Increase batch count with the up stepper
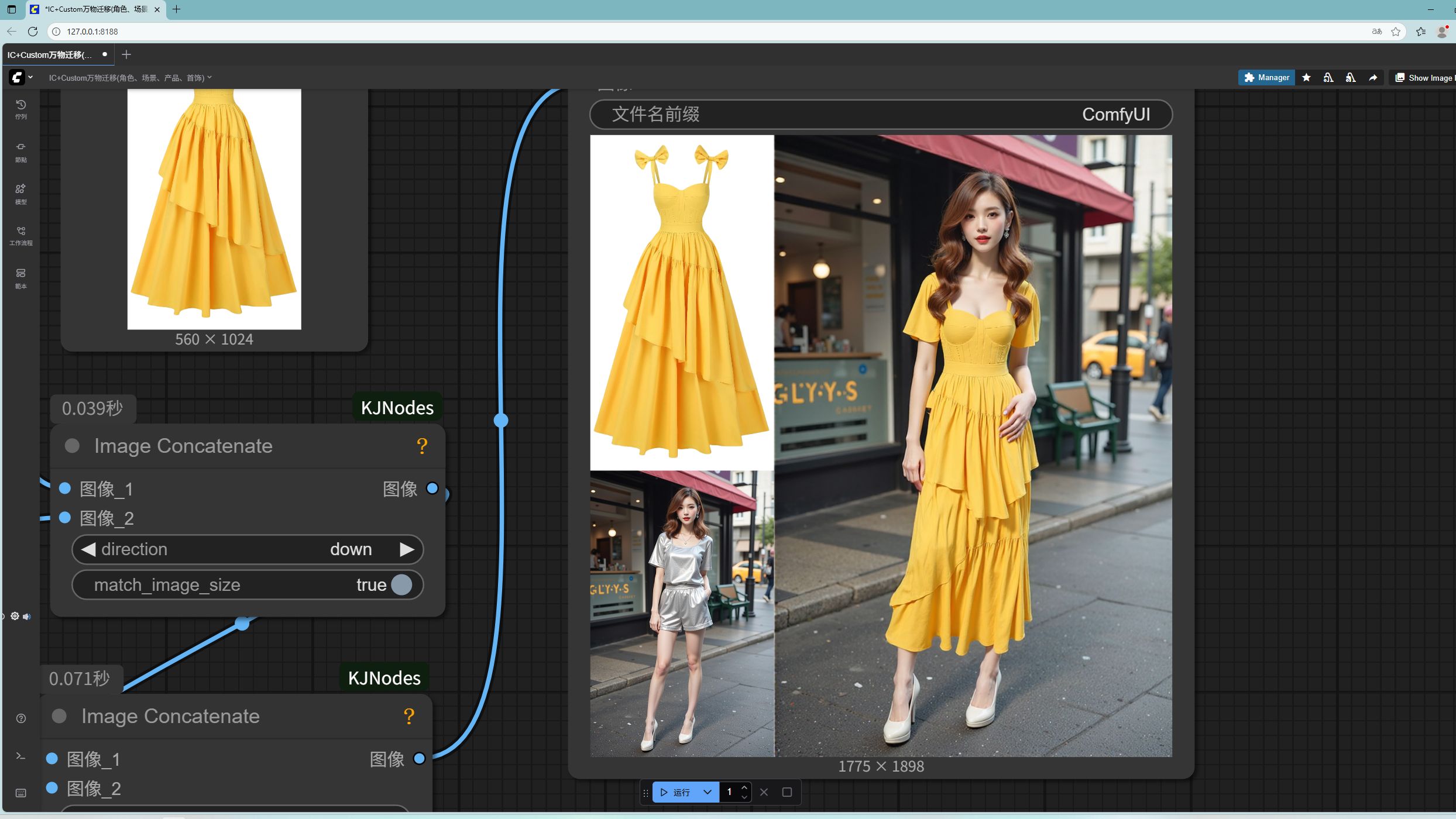Screen dimensions: 1456x819 click(x=744, y=787)
